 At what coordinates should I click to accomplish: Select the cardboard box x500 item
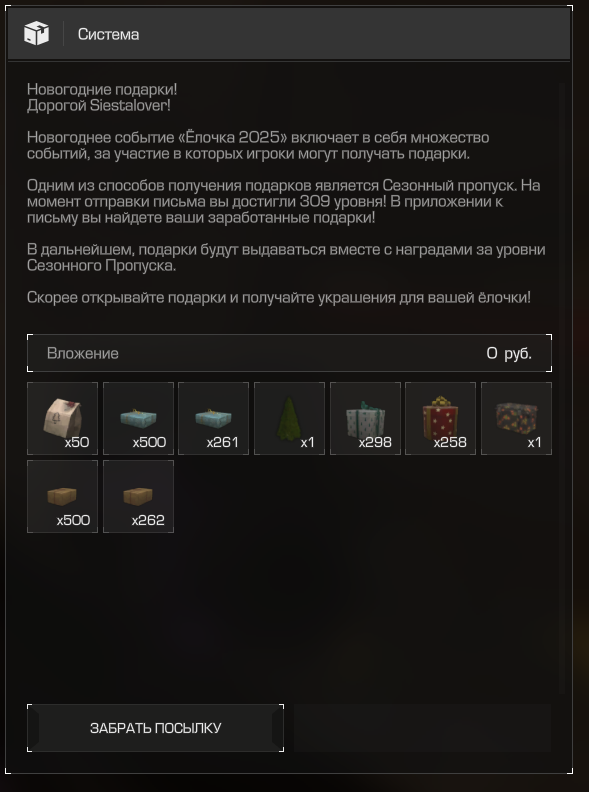(x=62, y=496)
